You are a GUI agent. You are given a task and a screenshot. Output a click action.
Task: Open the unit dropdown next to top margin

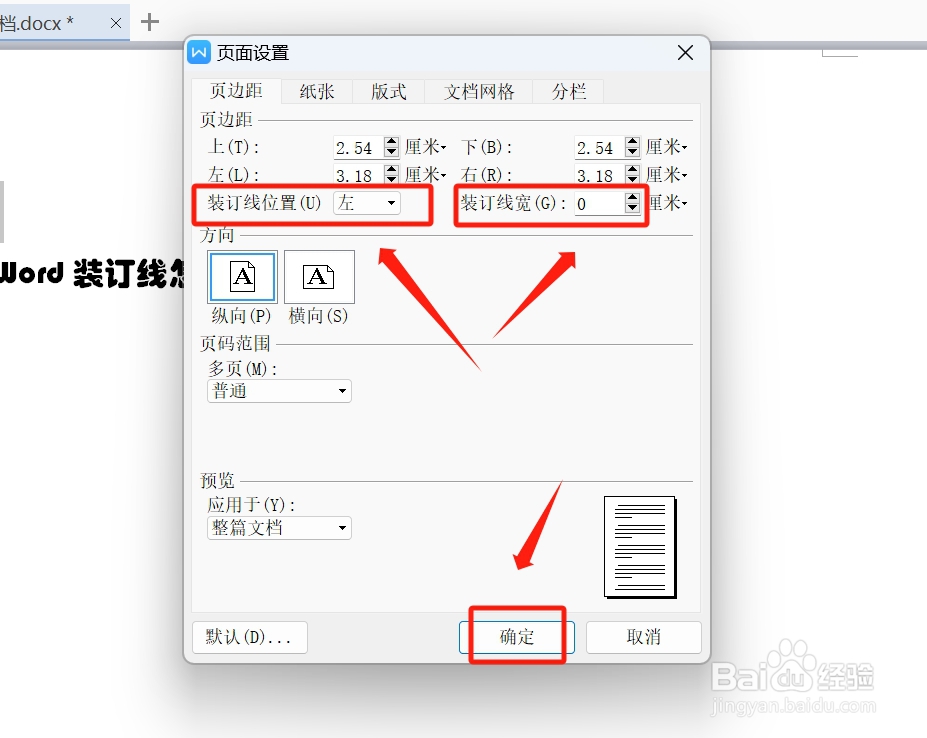(424, 146)
